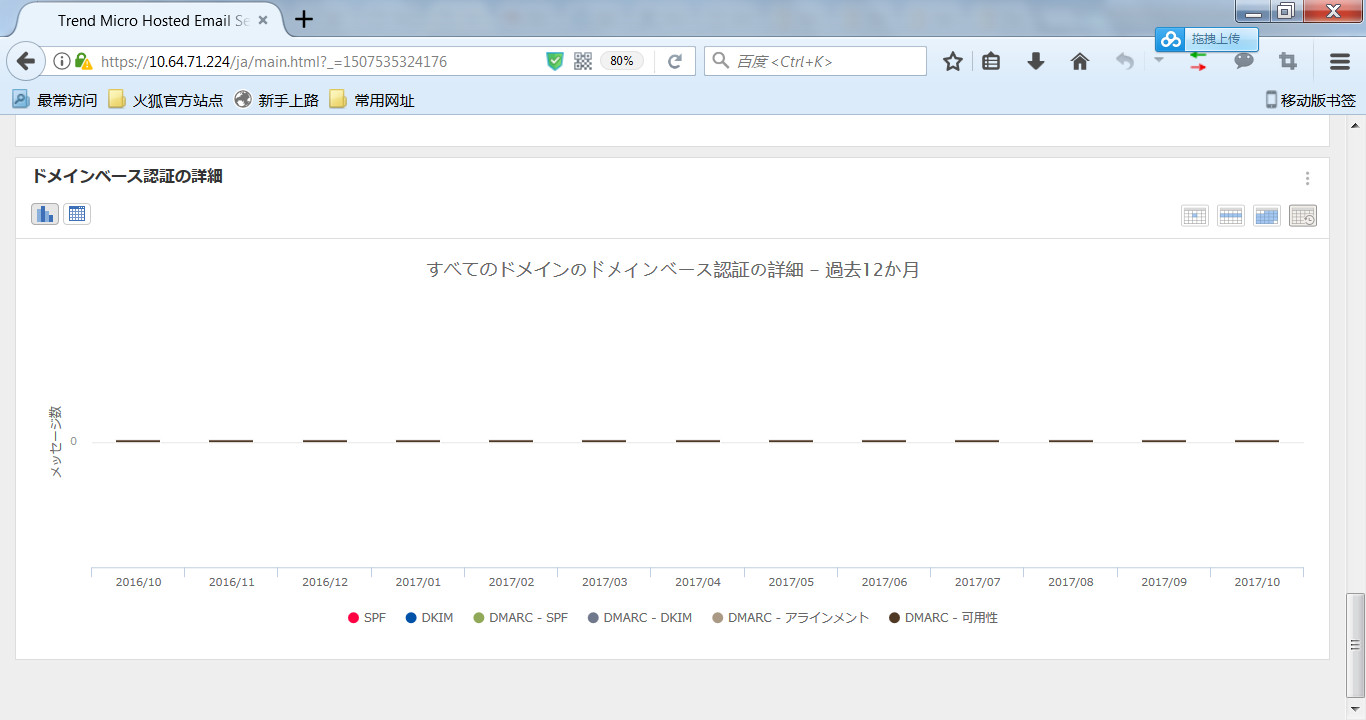Toggle SPF series in chart legend
Image resolution: width=1366 pixels, height=720 pixels.
point(367,618)
